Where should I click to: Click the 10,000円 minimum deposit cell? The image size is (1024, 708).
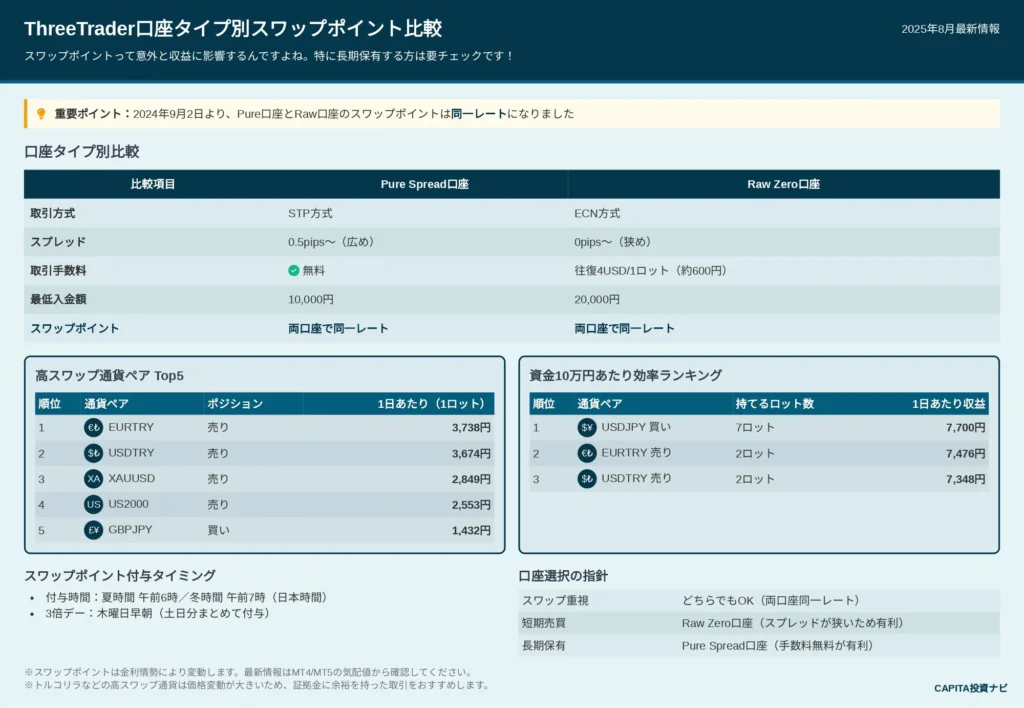[x=311, y=299]
